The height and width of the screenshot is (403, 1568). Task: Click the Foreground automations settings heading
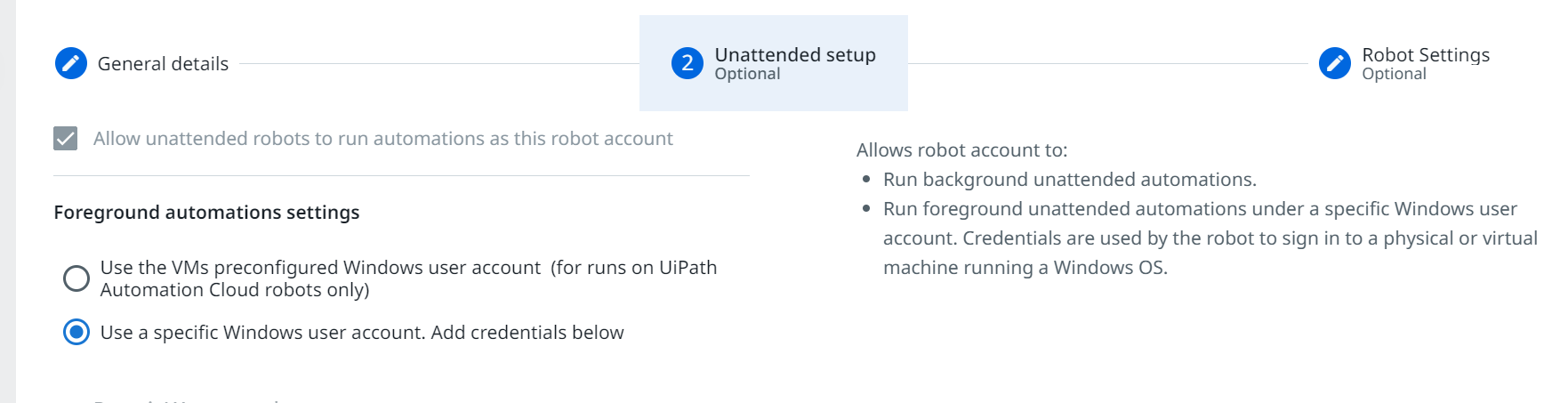[x=206, y=213]
